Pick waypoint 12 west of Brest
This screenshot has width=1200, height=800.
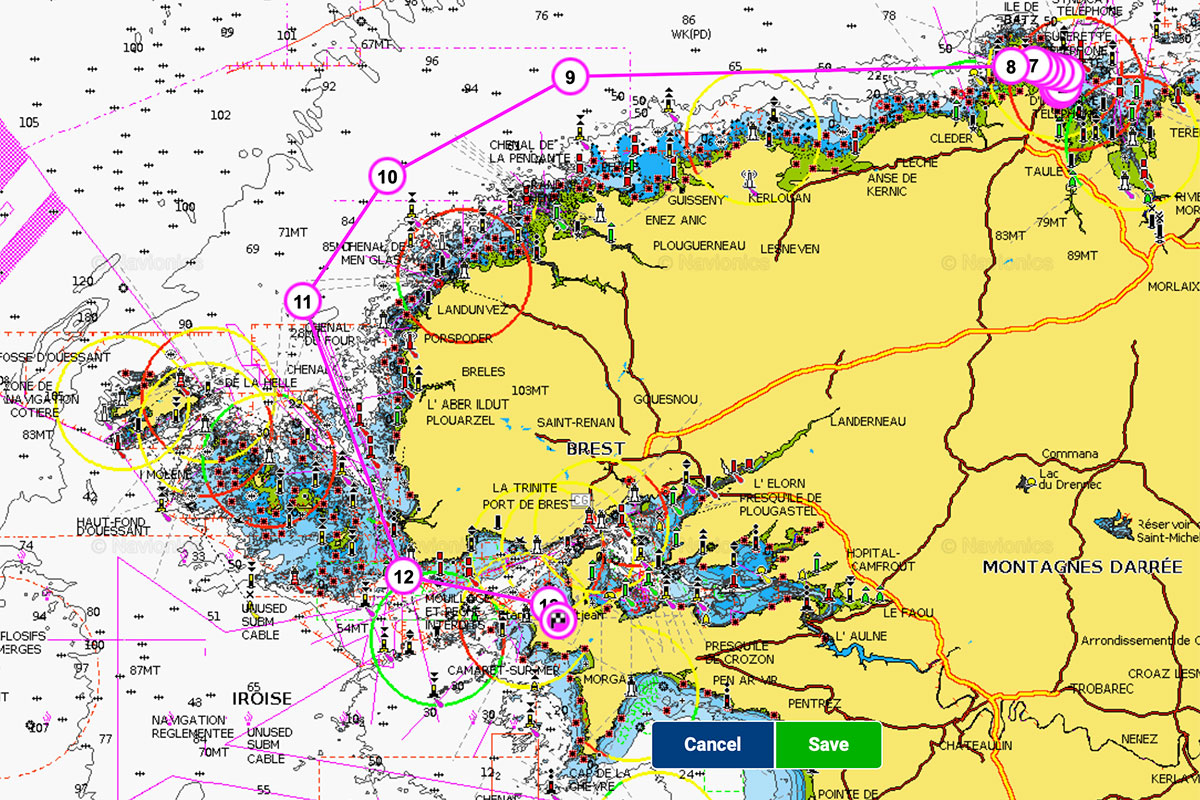403,576
